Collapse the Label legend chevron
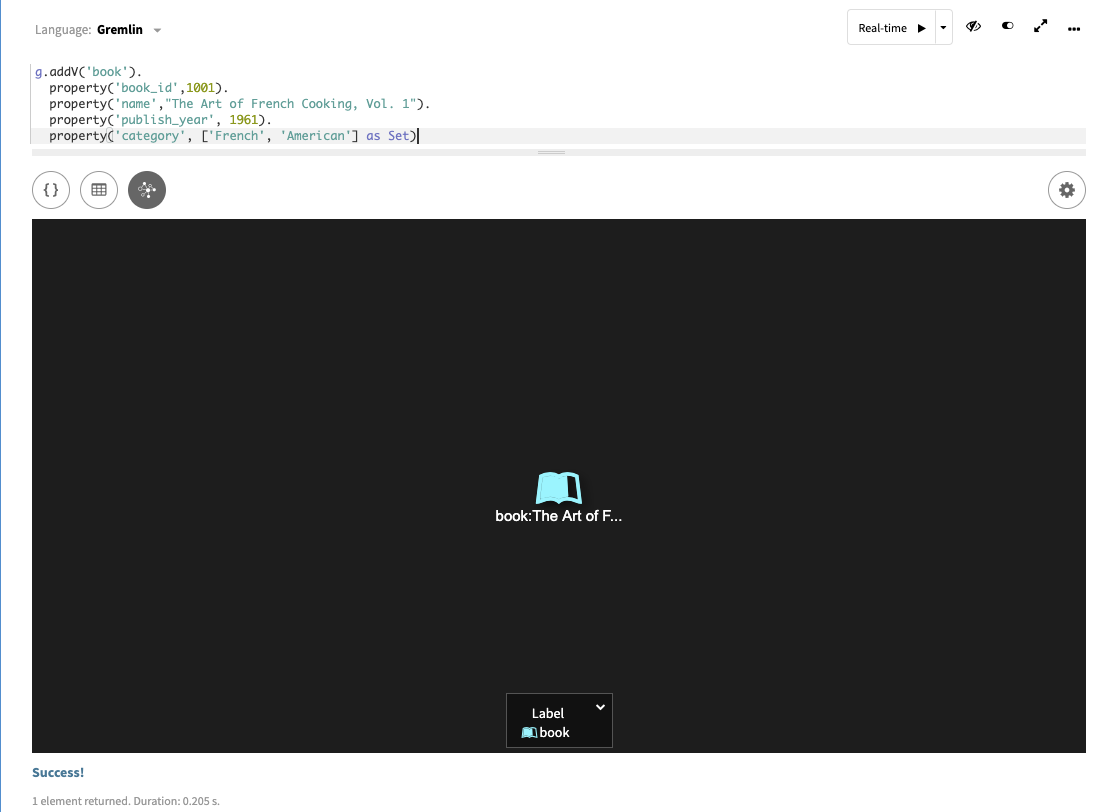The height and width of the screenshot is (812, 1094). pos(600,707)
